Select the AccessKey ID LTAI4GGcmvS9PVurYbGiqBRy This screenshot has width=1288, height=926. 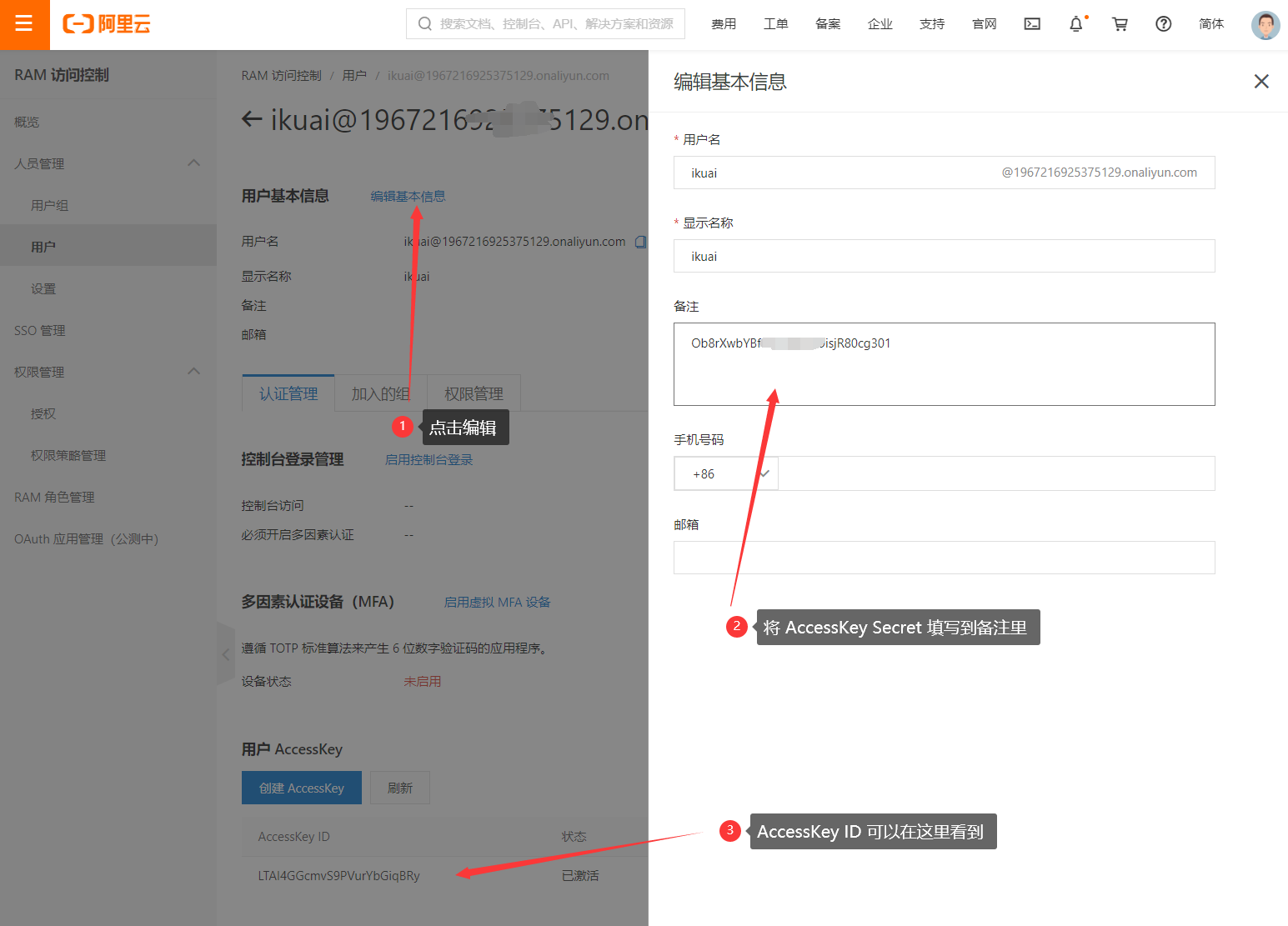(x=339, y=876)
